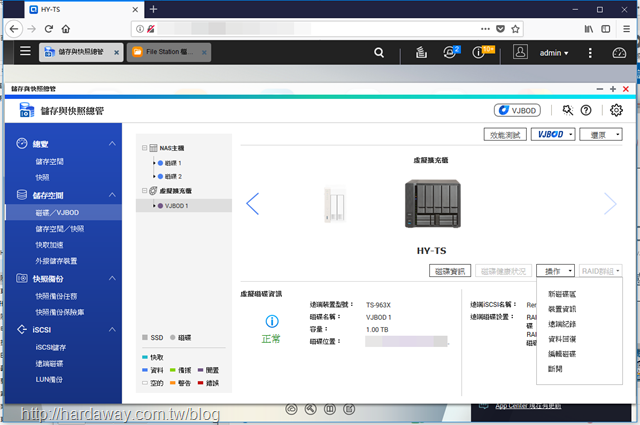Viewport: 640px width, 425px height.
Task: Close the File Station taskbar tab
Action: pyautogui.click(x=204, y=53)
